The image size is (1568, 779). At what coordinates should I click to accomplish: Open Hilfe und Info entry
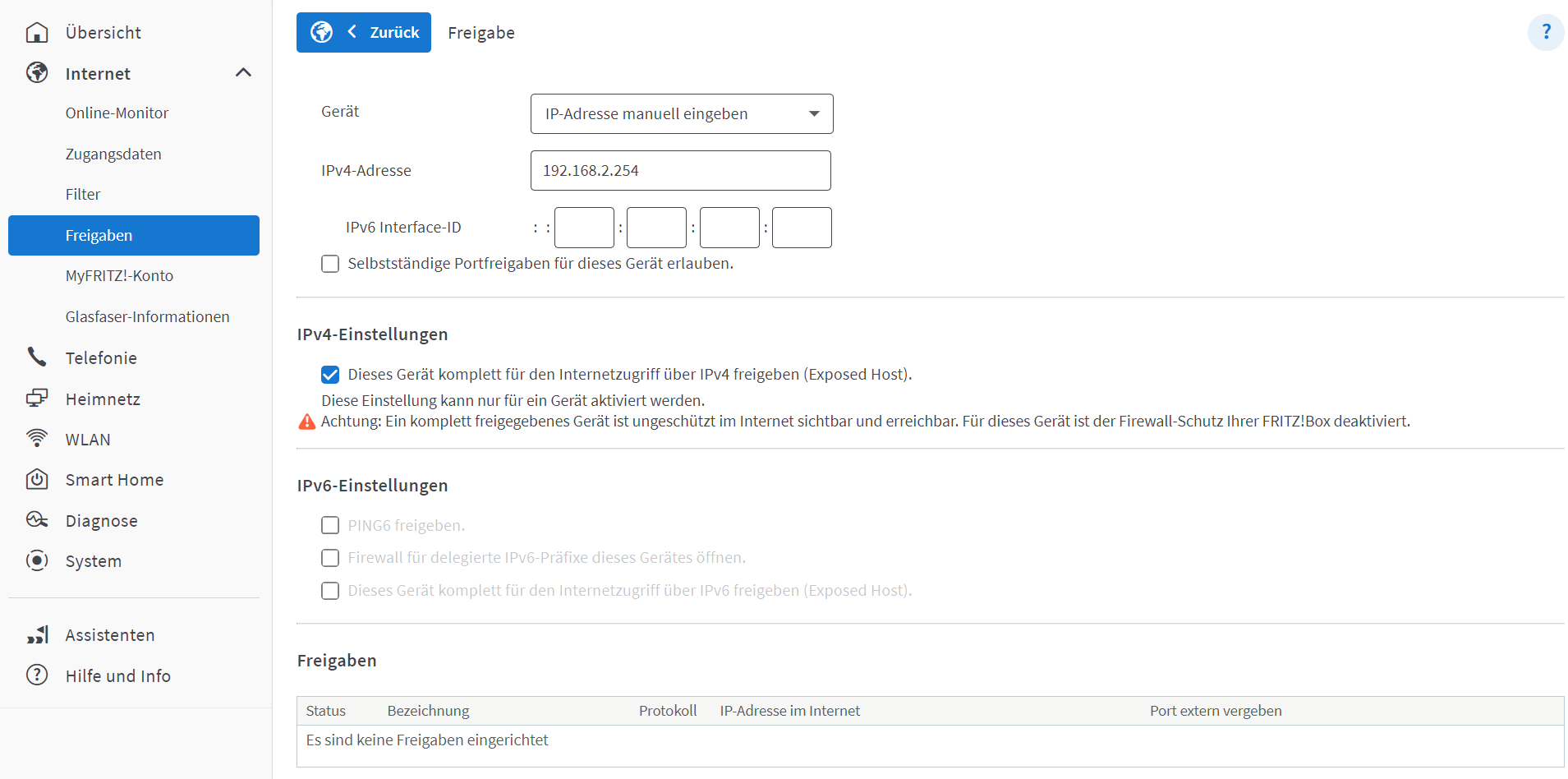[118, 675]
